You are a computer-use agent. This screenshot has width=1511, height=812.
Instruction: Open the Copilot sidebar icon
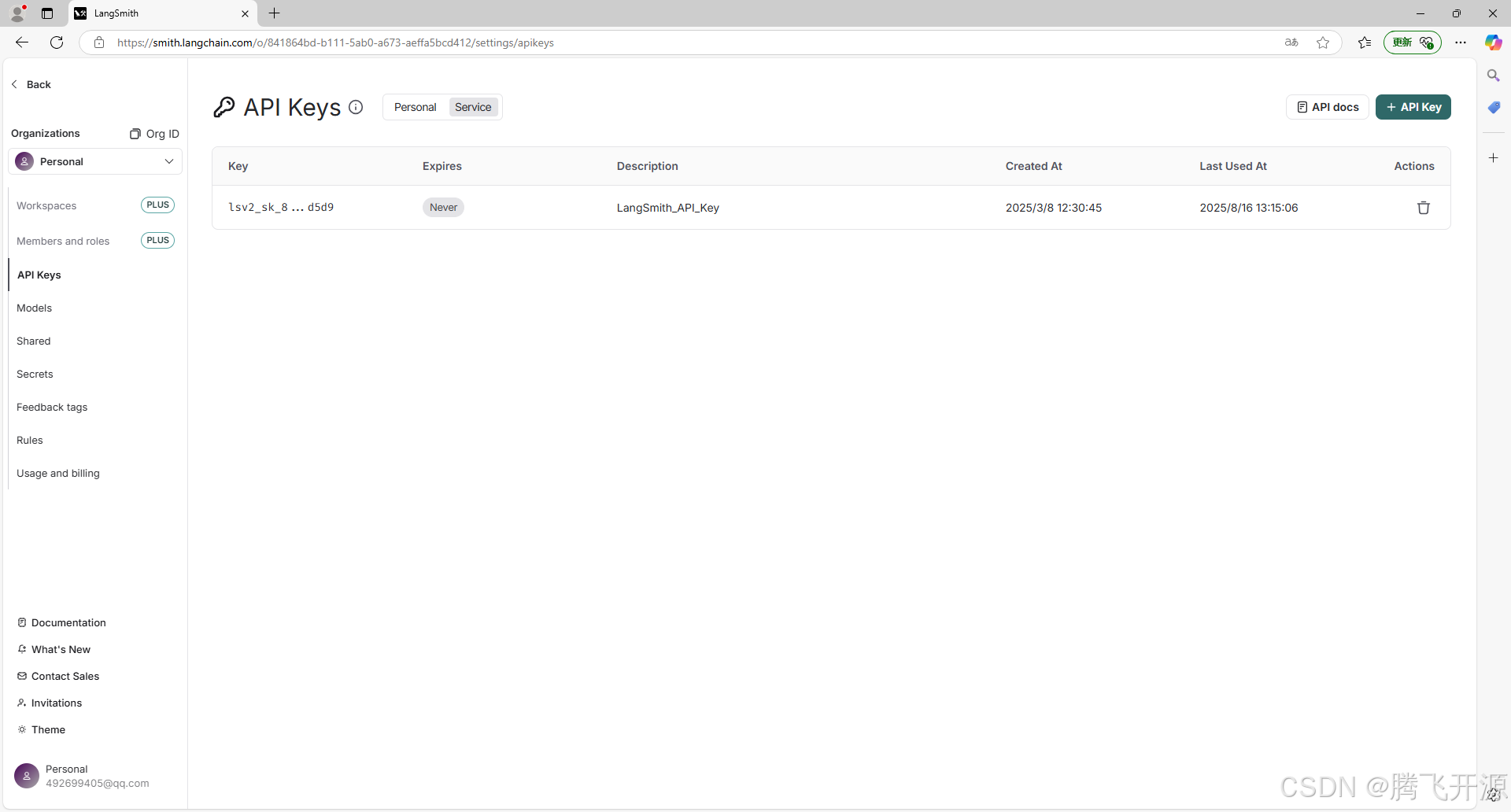click(x=1493, y=42)
